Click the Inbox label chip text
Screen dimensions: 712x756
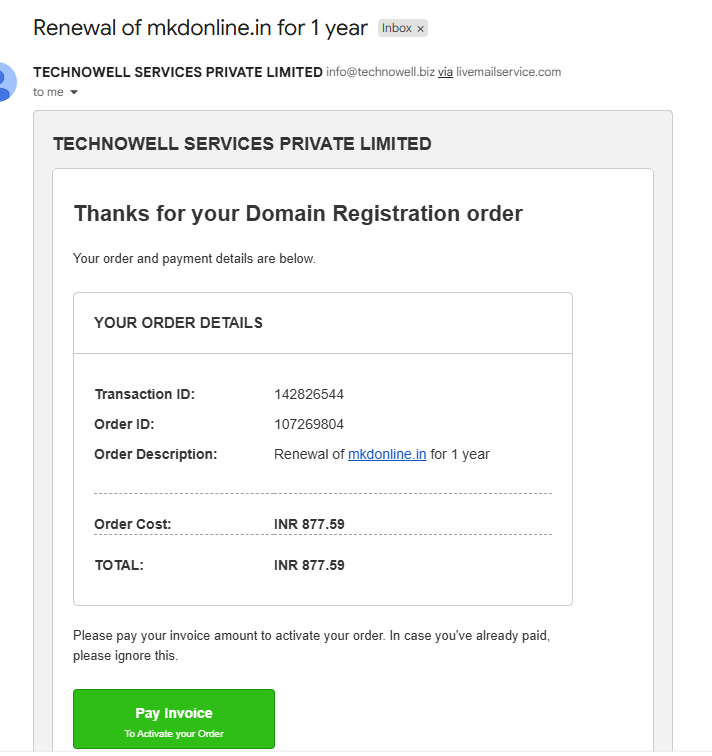(x=397, y=28)
